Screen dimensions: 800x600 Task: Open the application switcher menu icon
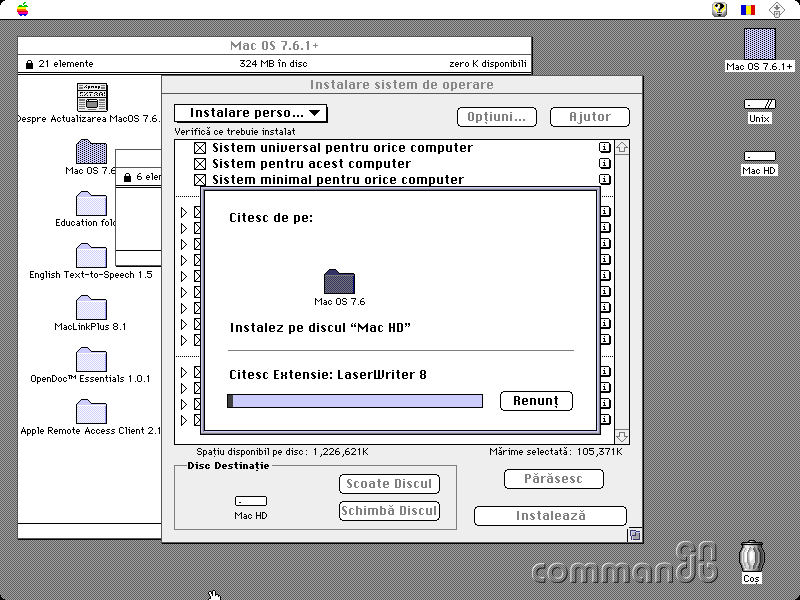tap(777, 9)
